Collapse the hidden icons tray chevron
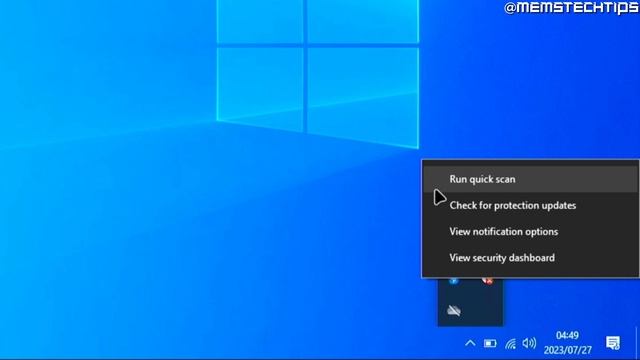 [470, 343]
